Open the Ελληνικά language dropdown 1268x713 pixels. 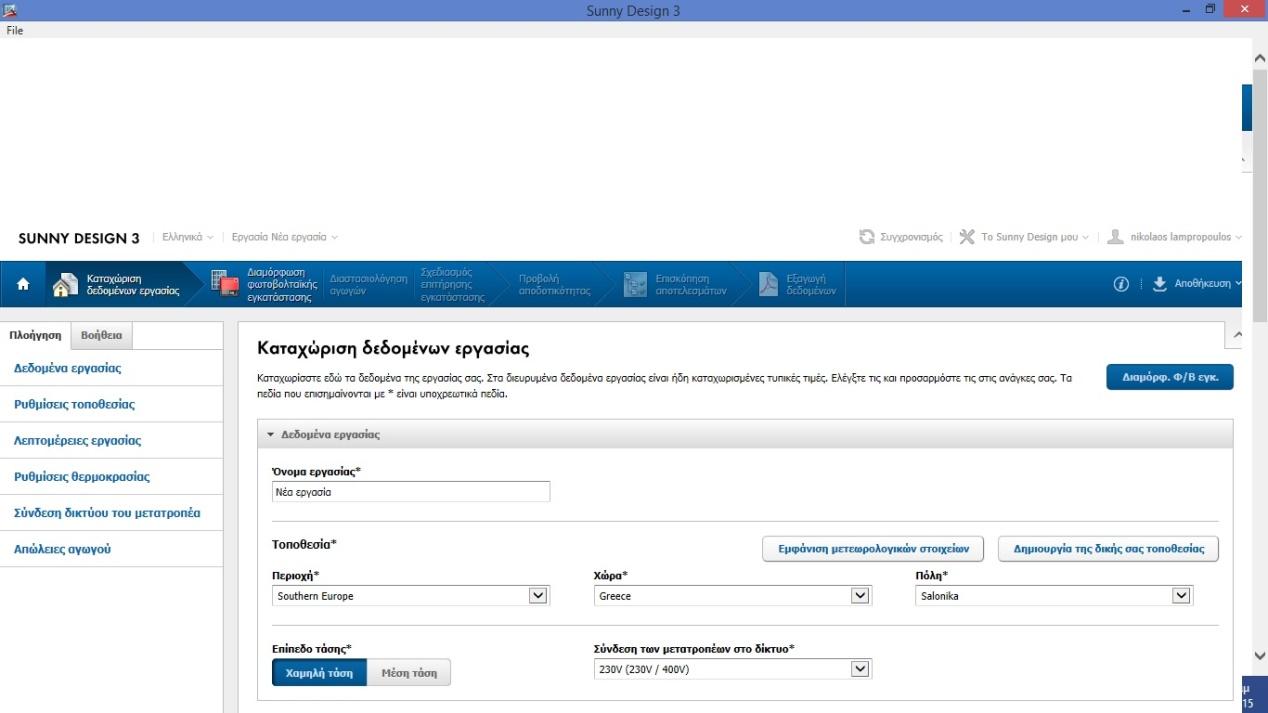tap(187, 237)
